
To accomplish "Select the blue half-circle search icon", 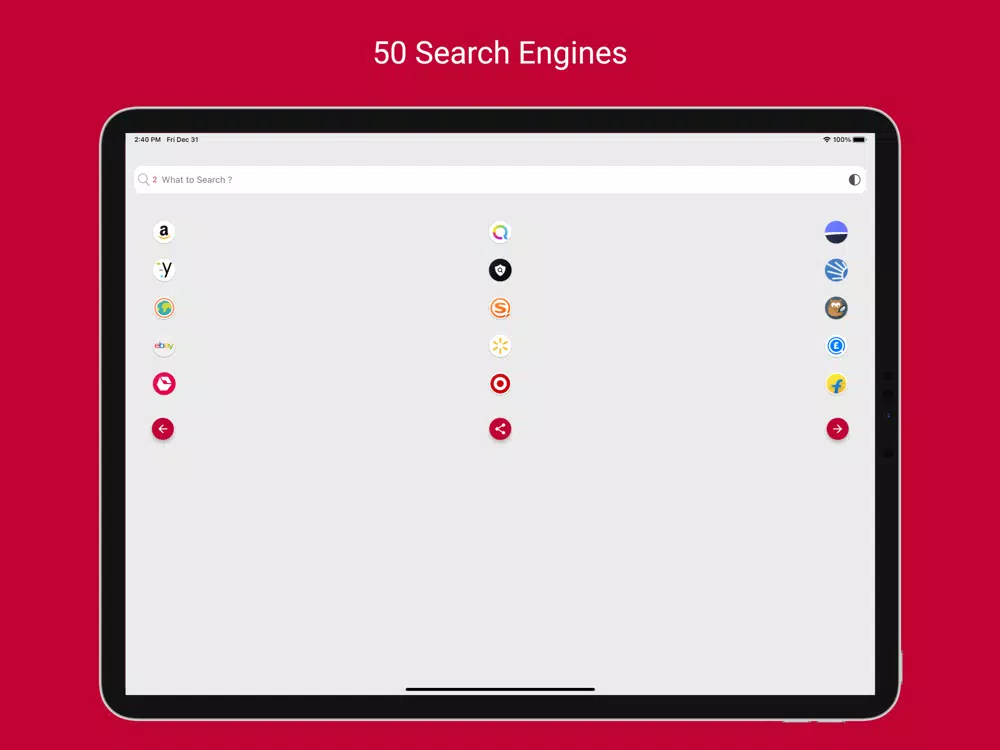I will 836,232.
